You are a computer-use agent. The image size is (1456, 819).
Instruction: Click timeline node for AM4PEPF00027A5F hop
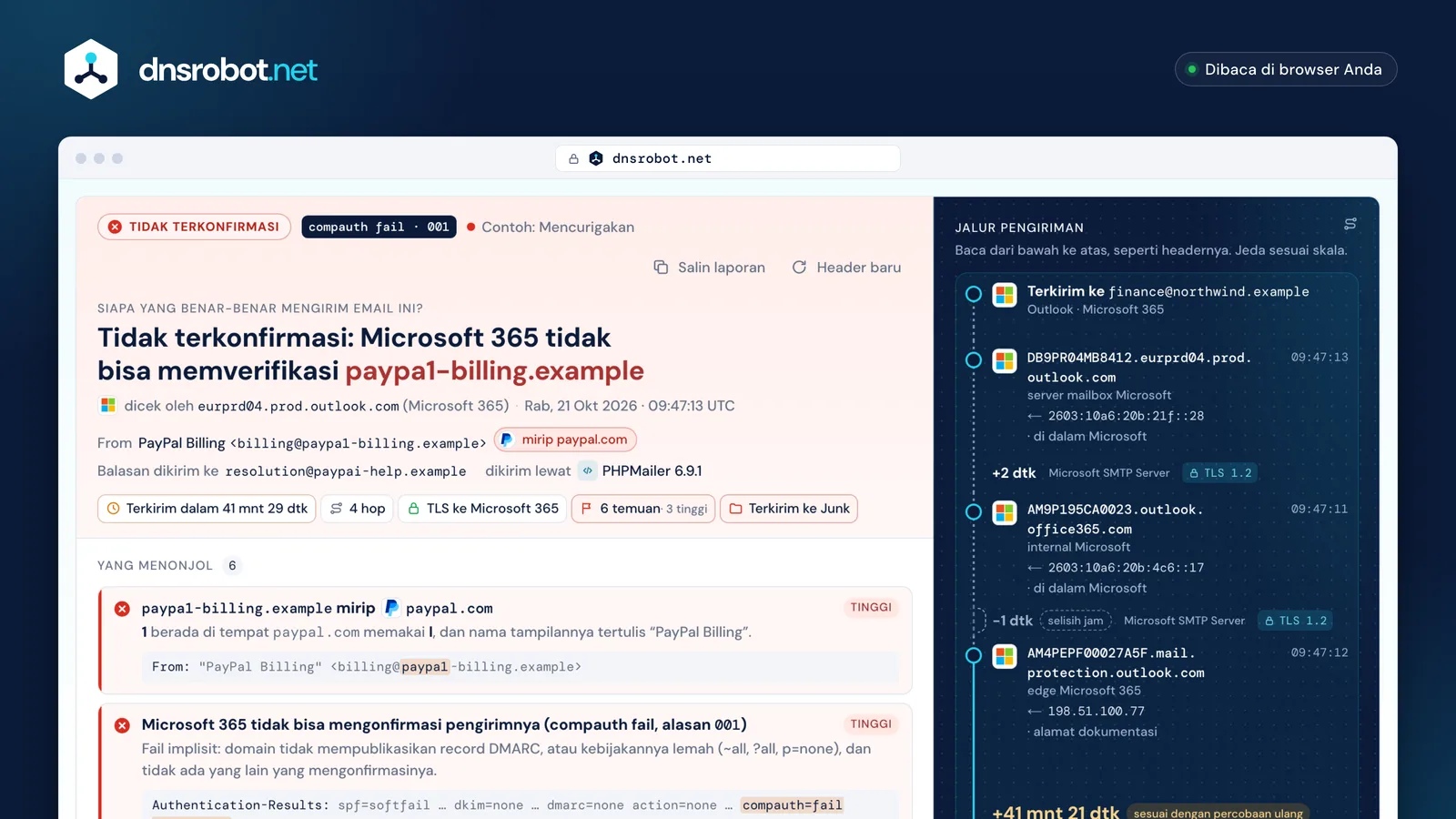point(974,655)
